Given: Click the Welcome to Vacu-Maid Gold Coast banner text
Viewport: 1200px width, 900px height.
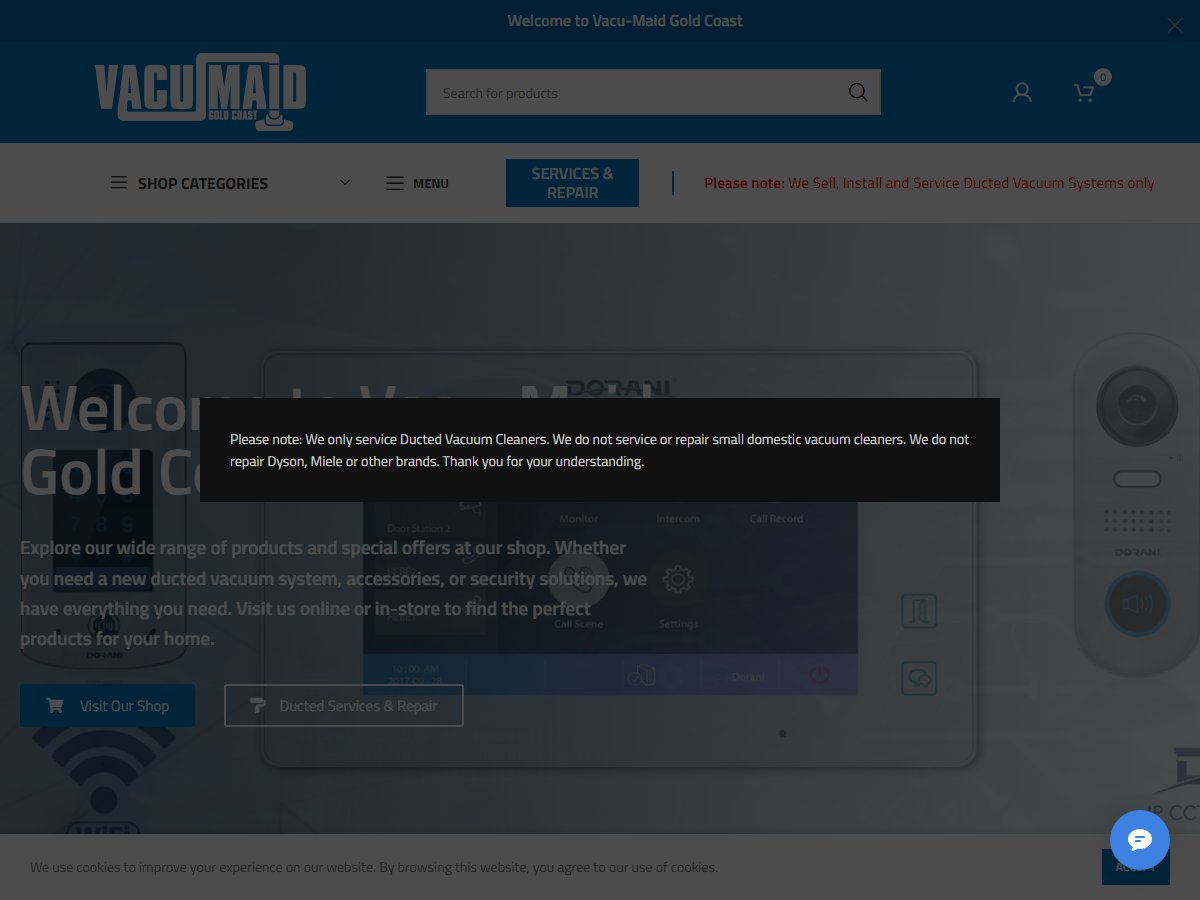Looking at the screenshot, I should tap(625, 21).
